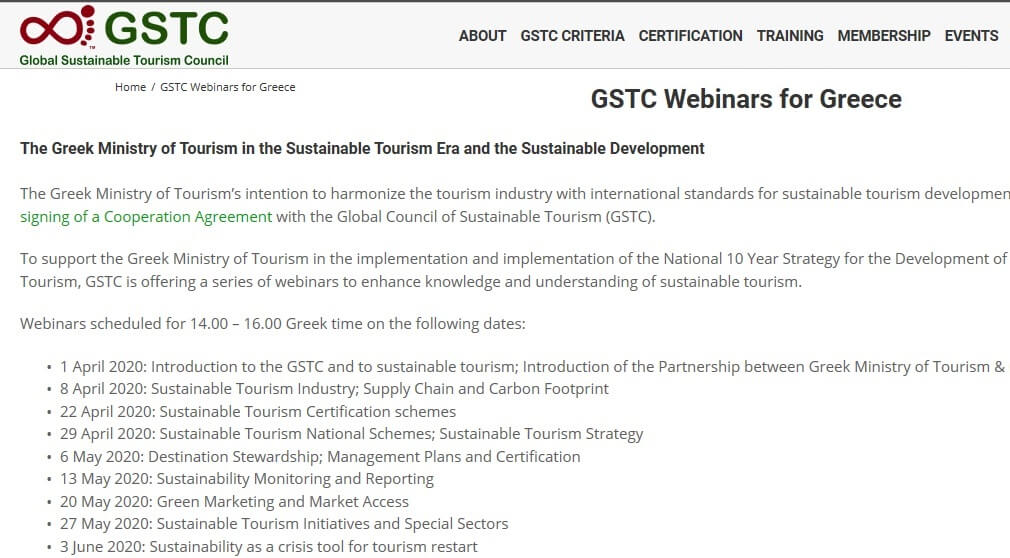
Task: Go to Home breadcrumb link
Action: coord(130,87)
